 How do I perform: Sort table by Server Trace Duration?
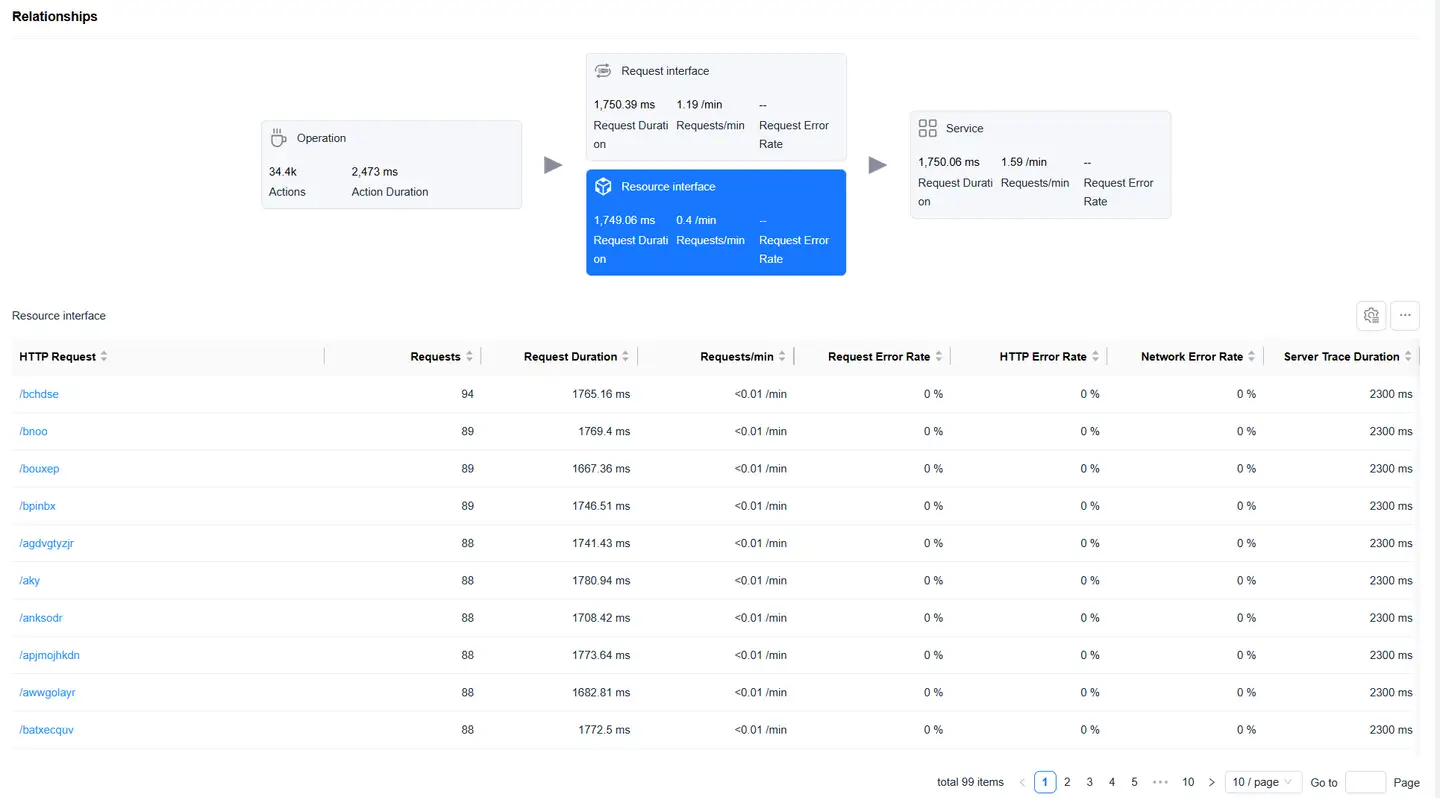tap(1407, 357)
